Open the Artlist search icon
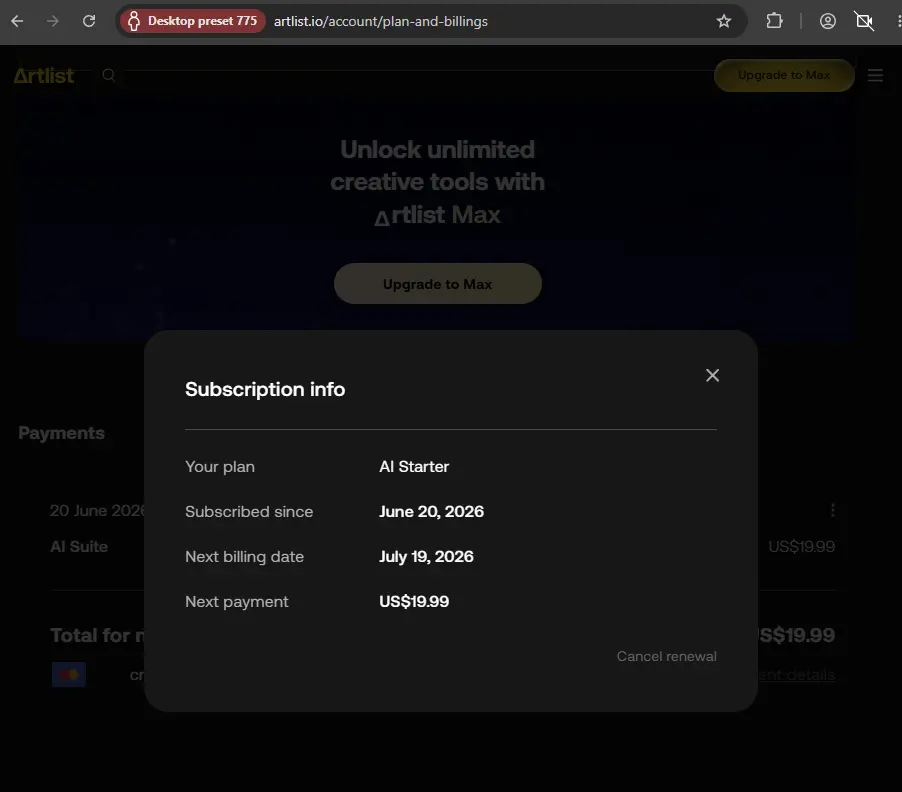Viewport: 902px width, 792px height. [109, 75]
